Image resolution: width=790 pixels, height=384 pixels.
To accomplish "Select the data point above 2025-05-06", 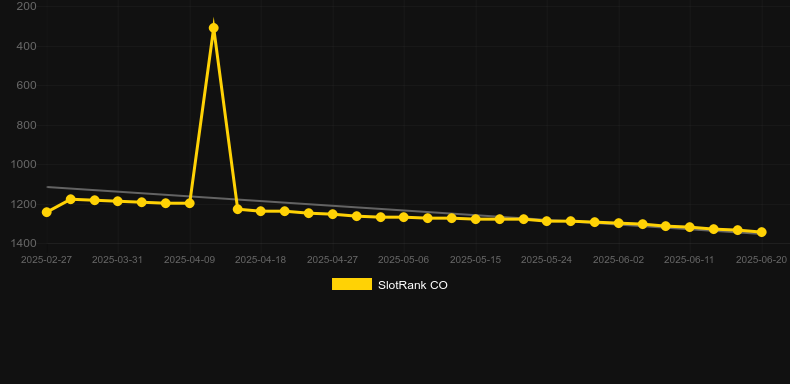I will tap(404, 217).
